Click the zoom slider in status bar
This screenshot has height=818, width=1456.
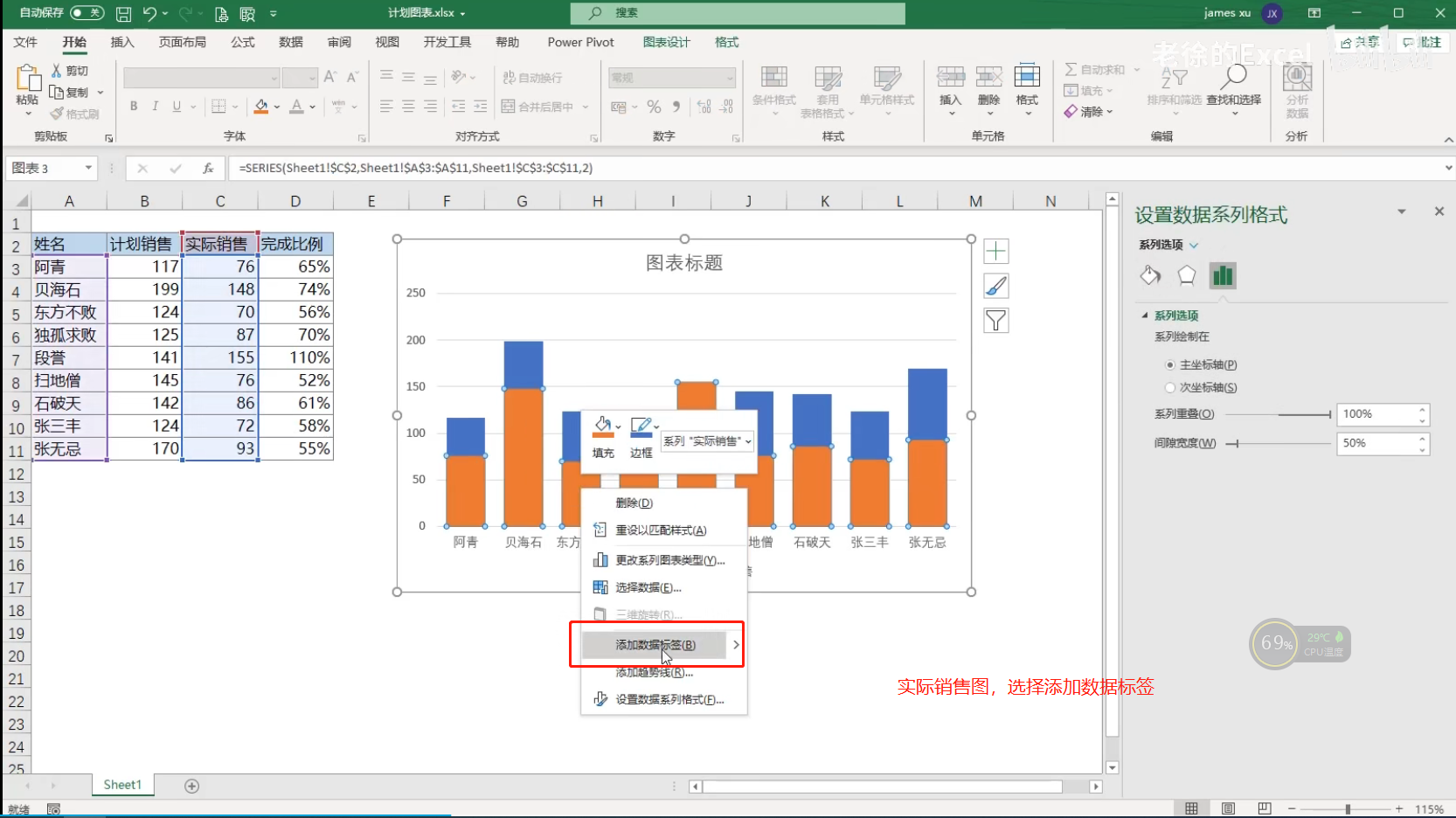[x=1346, y=809]
